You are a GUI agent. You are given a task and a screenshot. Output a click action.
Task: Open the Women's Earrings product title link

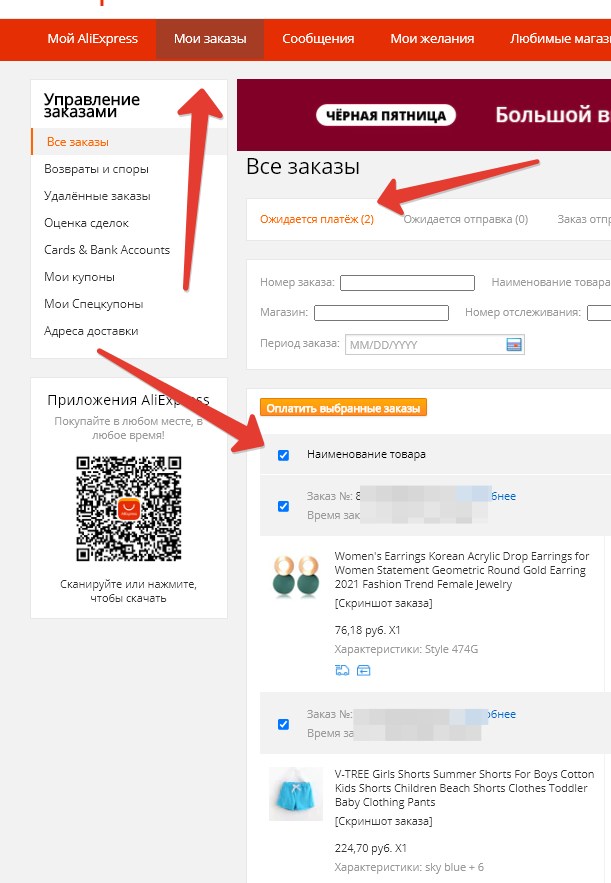pos(462,570)
